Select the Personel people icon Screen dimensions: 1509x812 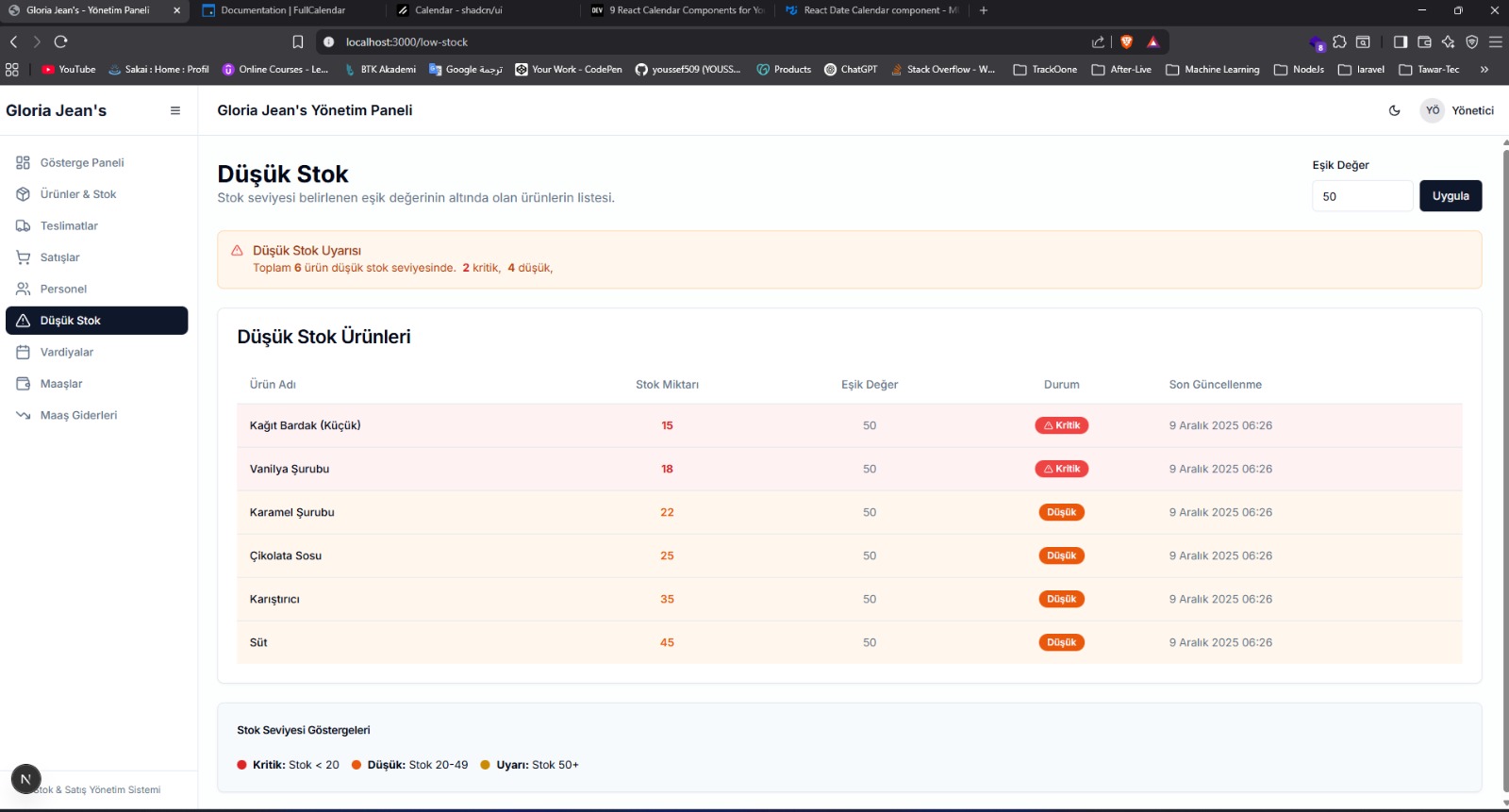tap(24, 289)
